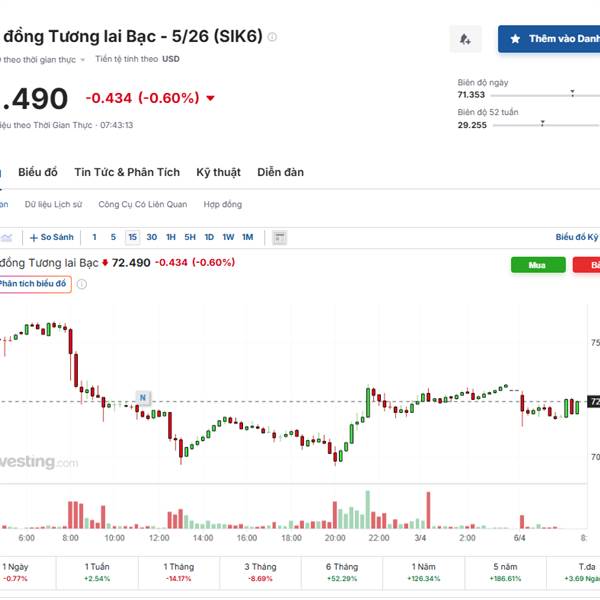
Task: Click the current price label on the chart's right axis
Action: [x=594, y=402]
